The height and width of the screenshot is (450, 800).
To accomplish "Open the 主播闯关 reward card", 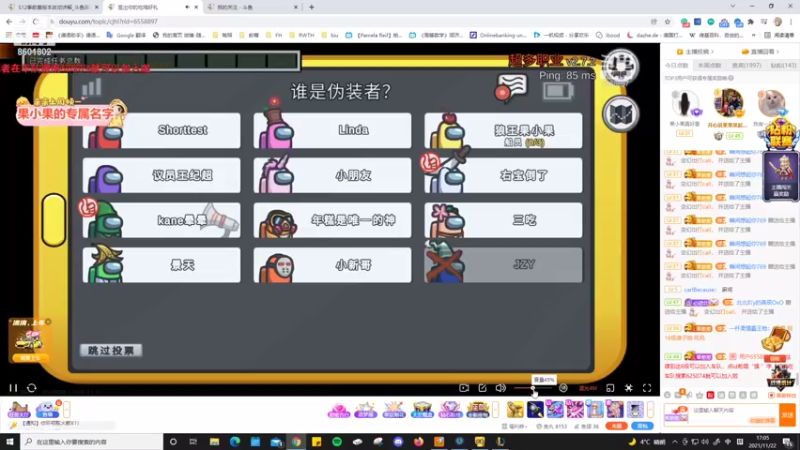I will 781,176.
